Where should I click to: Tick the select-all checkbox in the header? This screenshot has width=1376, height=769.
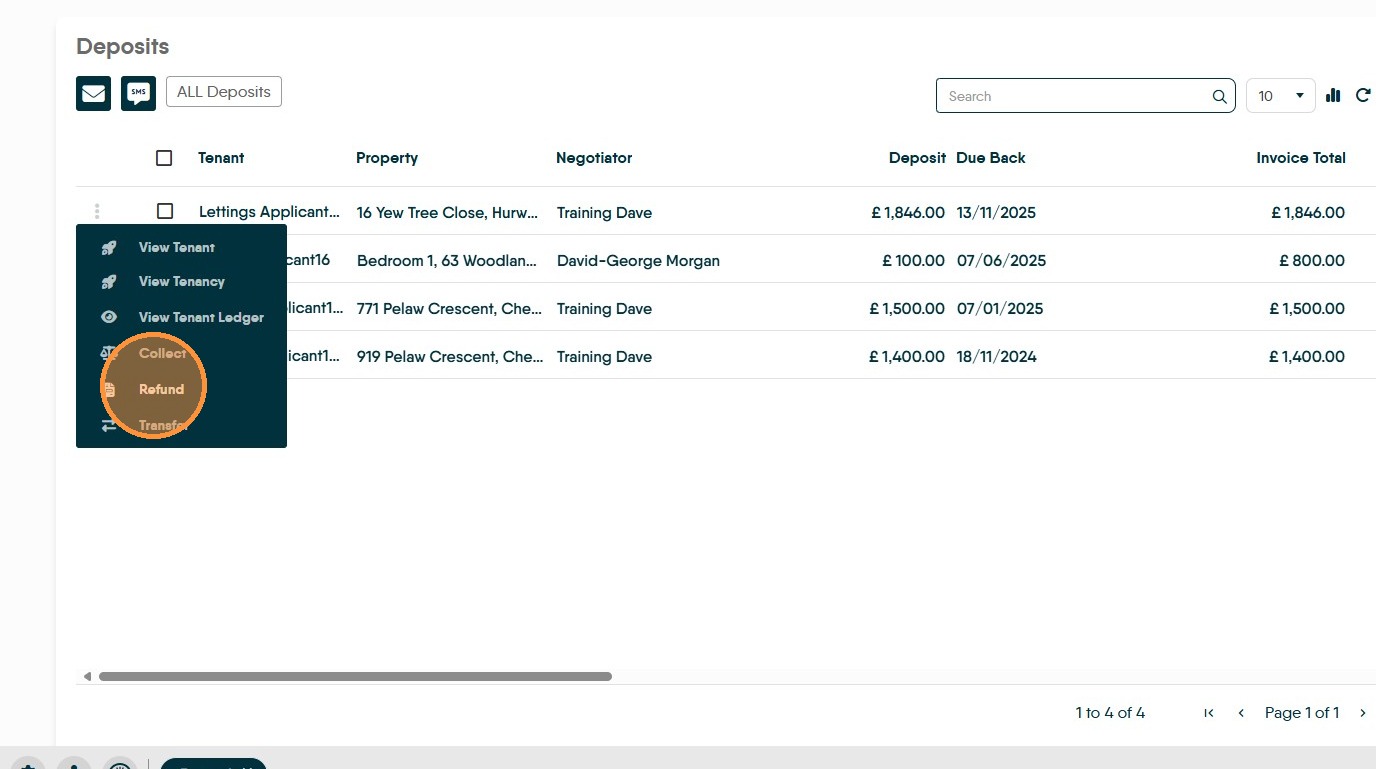(x=165, y=158)
